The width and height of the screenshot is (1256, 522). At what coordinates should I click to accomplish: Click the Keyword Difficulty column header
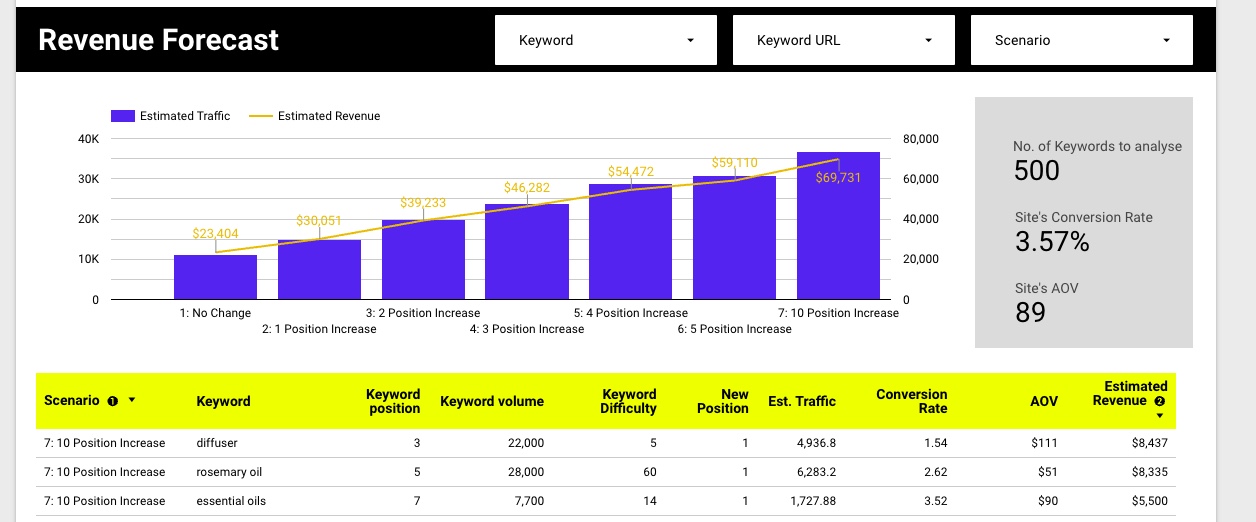coord(629,401)
